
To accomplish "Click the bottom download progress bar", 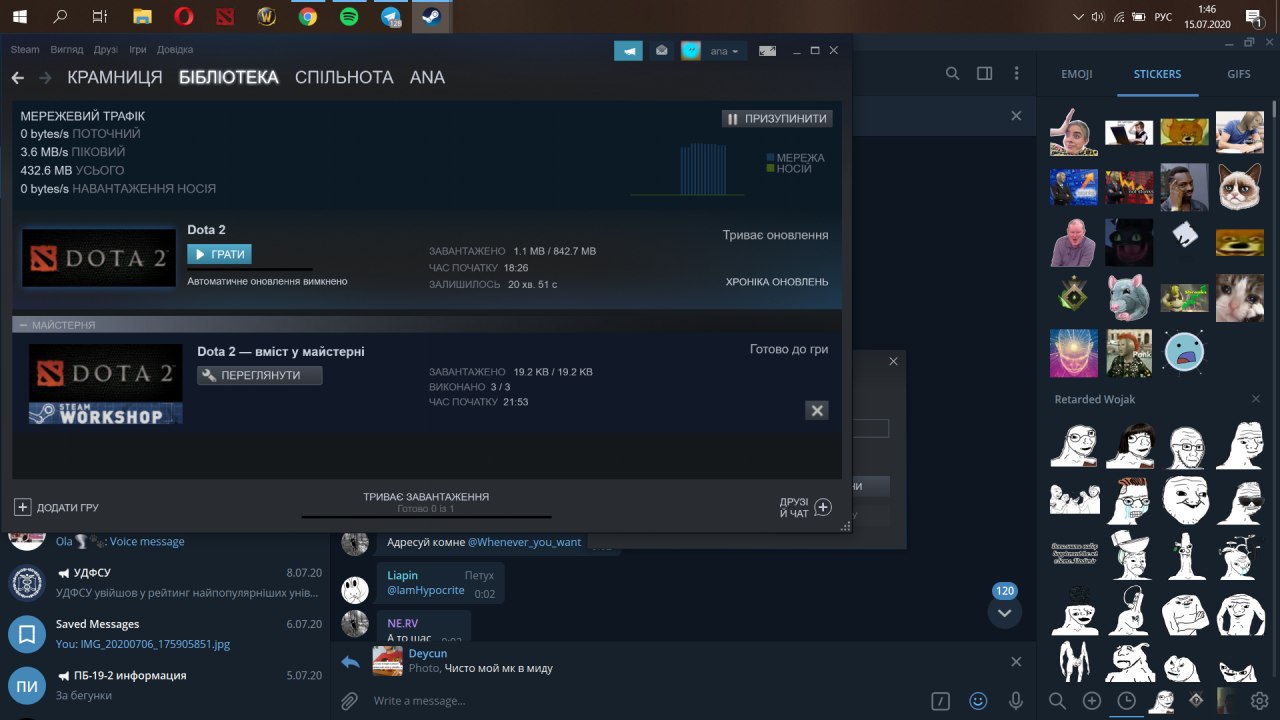I will (x=426, y=517).
